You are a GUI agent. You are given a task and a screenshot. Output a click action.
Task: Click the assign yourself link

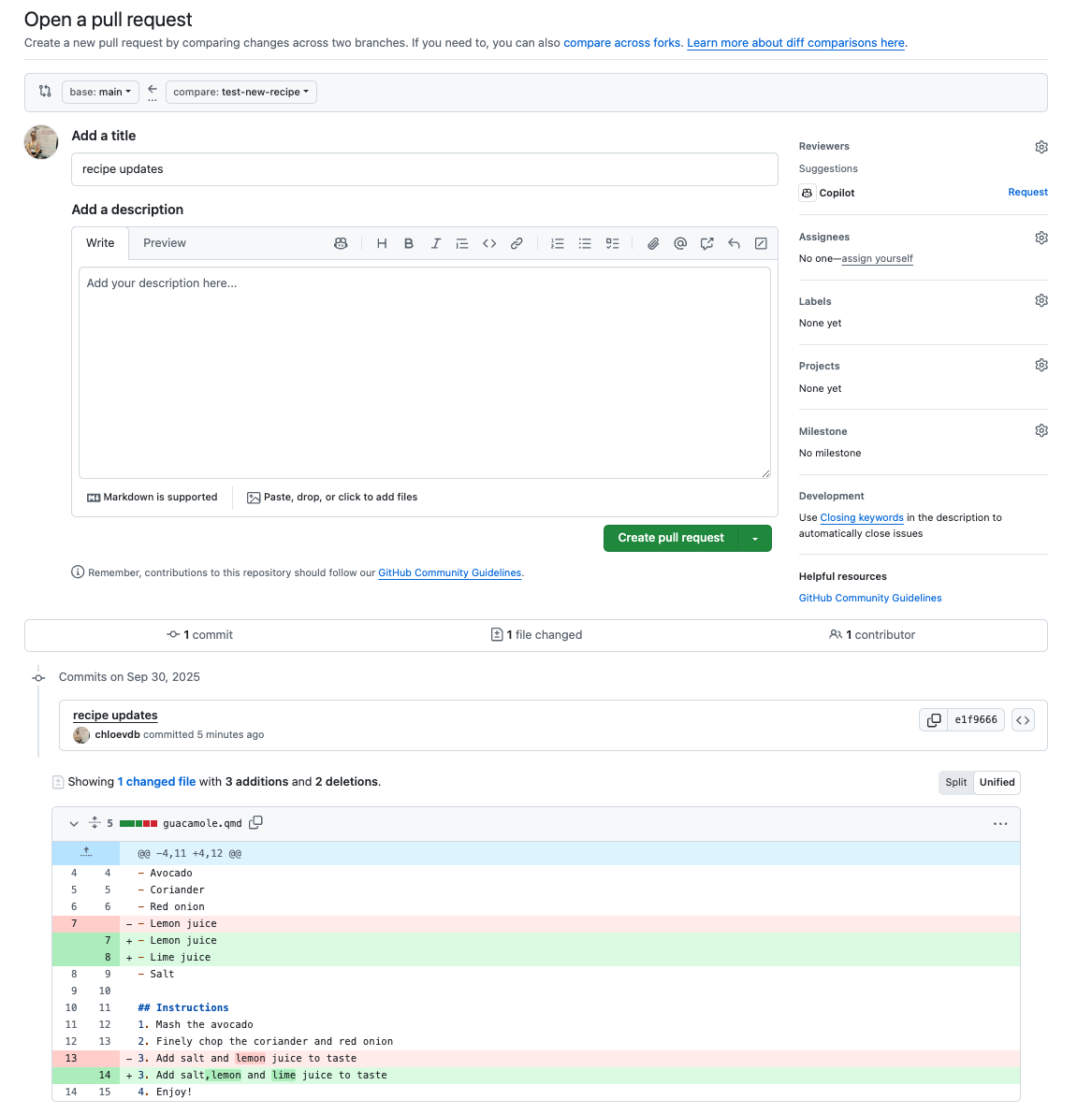pyautogui.click(x=877, y=259)
